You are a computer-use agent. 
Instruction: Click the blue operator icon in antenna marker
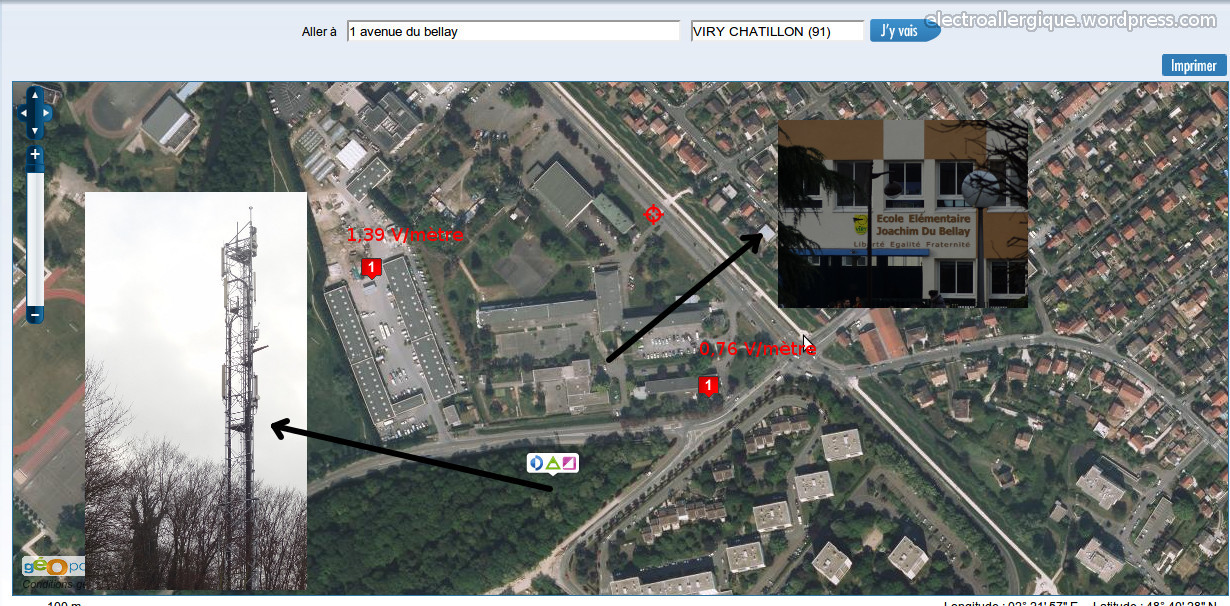537,463
